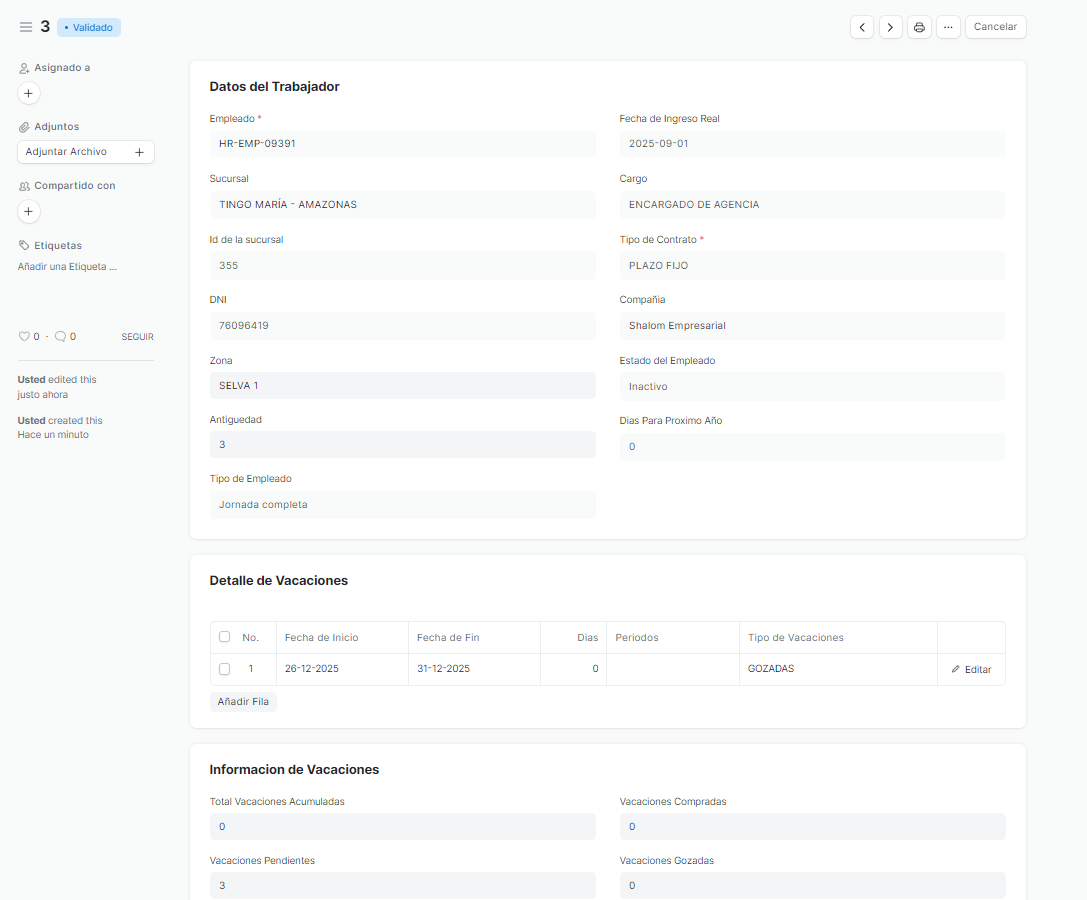Click the heart like icon
Viewport: 1087px width, 900px height.
click(24, 337)
